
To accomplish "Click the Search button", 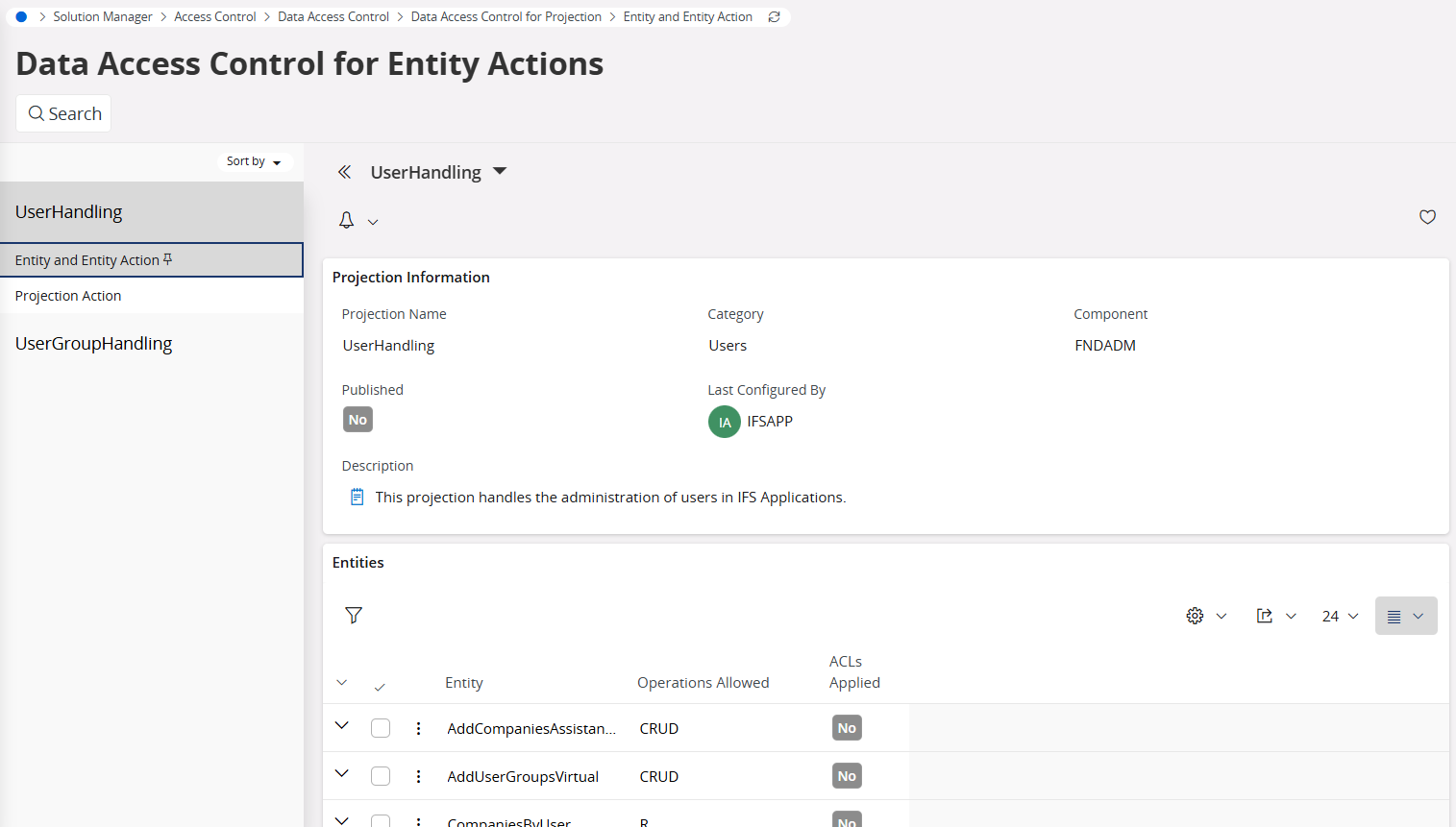I will [63, 113].
